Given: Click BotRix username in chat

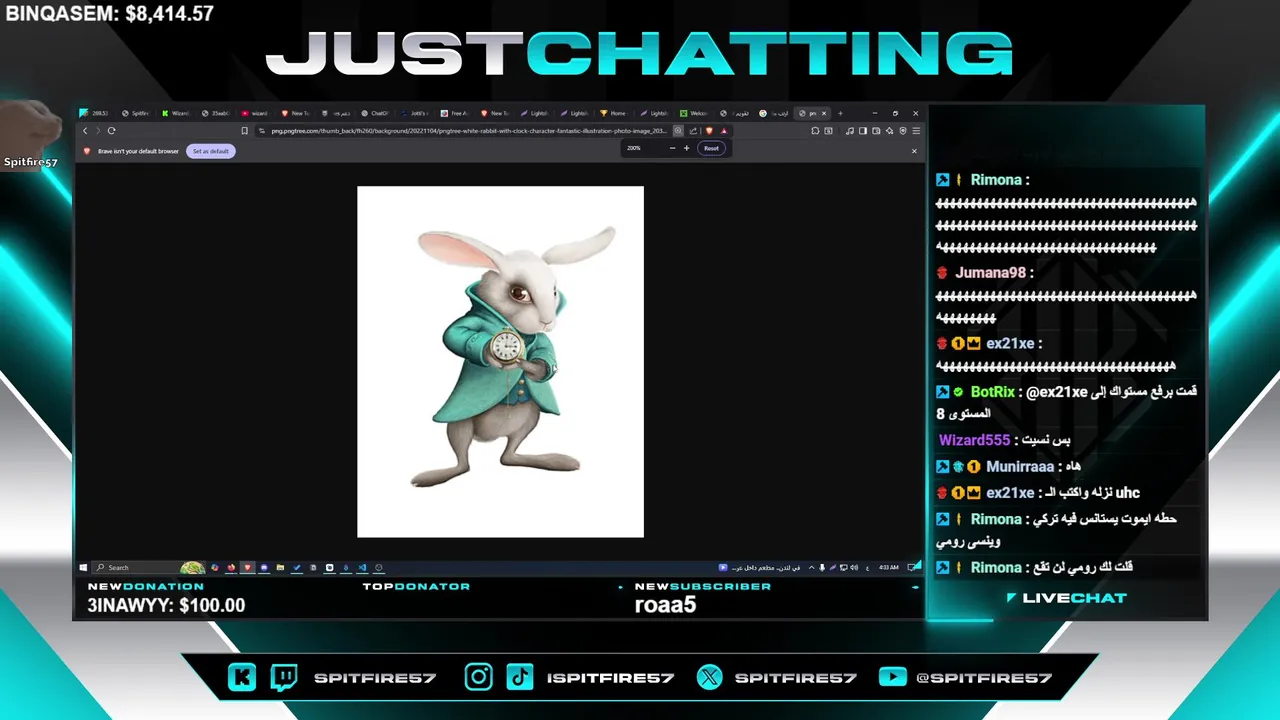Looking at the screenshot, I should (993, 392).
